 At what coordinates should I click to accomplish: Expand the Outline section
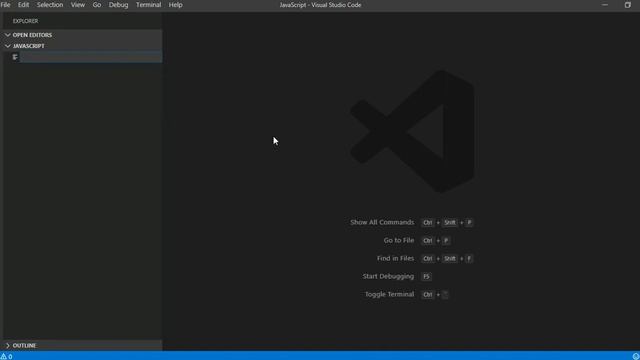pos(83,345)
